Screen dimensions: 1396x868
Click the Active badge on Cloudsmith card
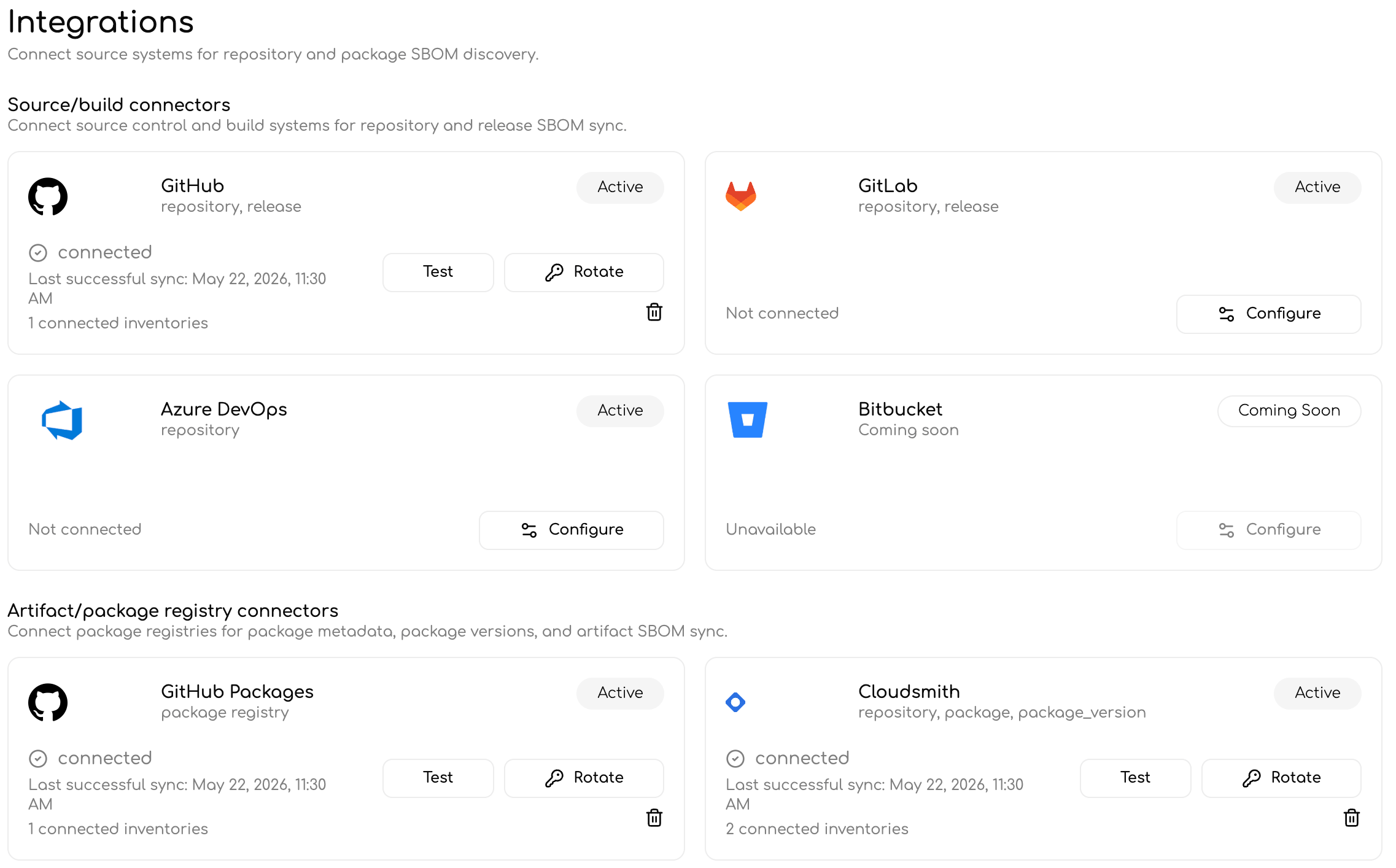coord(1317,693)
